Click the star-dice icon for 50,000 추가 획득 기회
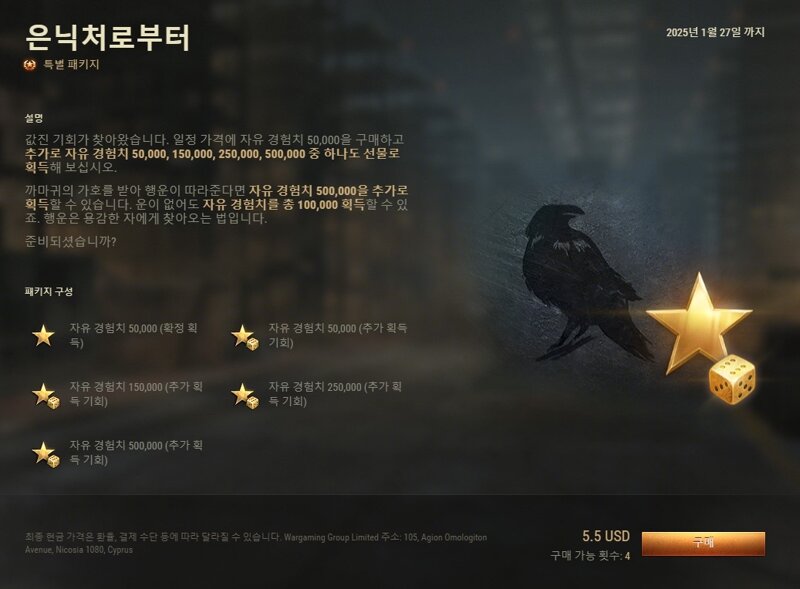This screenshot has height=589, width=800. tap(245, 337)
